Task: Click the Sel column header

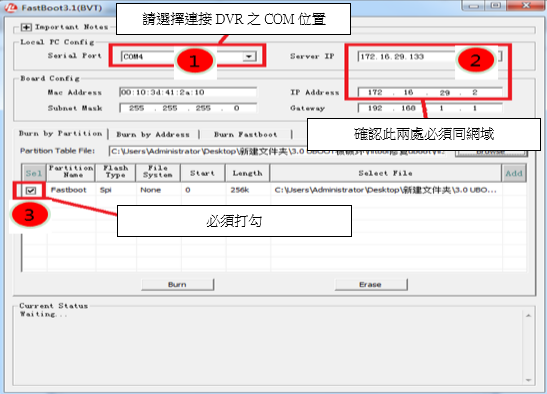Action: pos(34,173)
